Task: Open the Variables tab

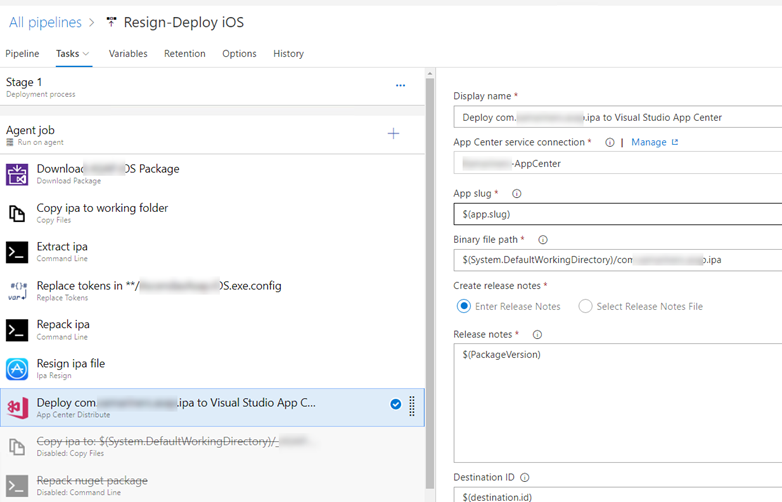Action: coord(128,53)
